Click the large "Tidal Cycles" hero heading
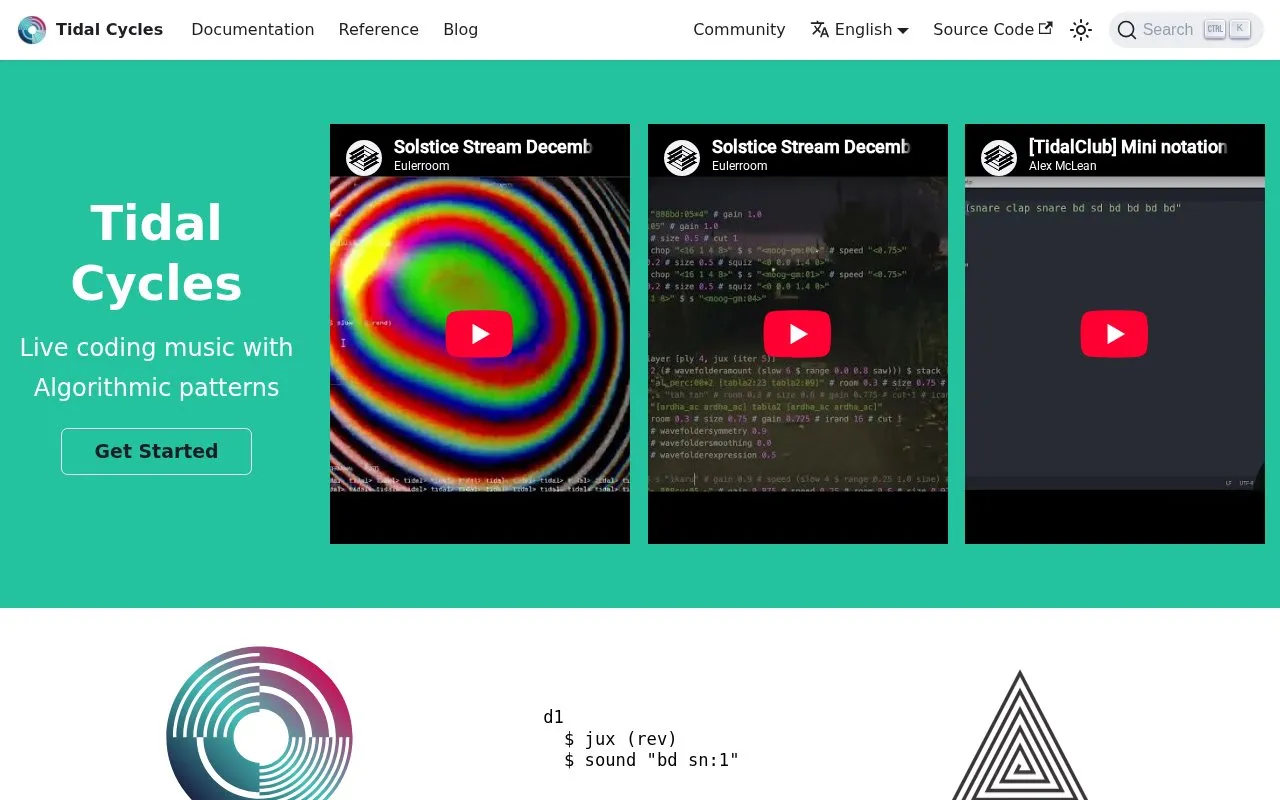 coord(156,252)
